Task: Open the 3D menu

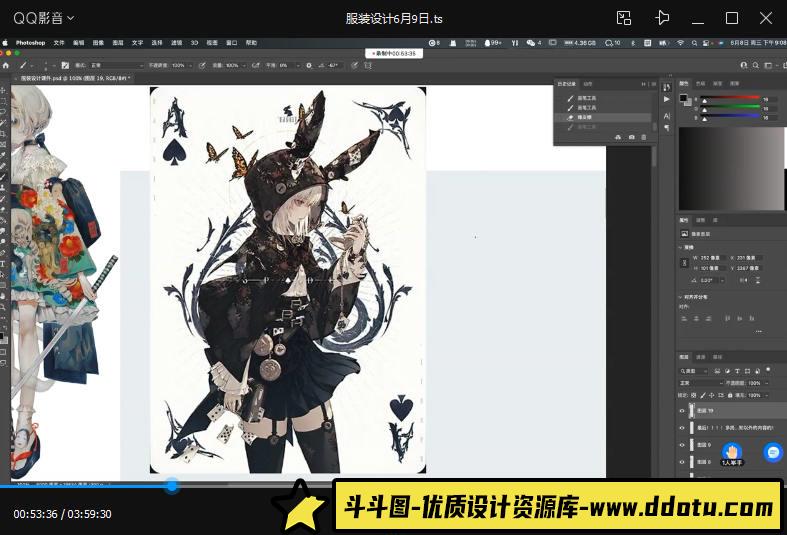Action: tap(194, 43)
